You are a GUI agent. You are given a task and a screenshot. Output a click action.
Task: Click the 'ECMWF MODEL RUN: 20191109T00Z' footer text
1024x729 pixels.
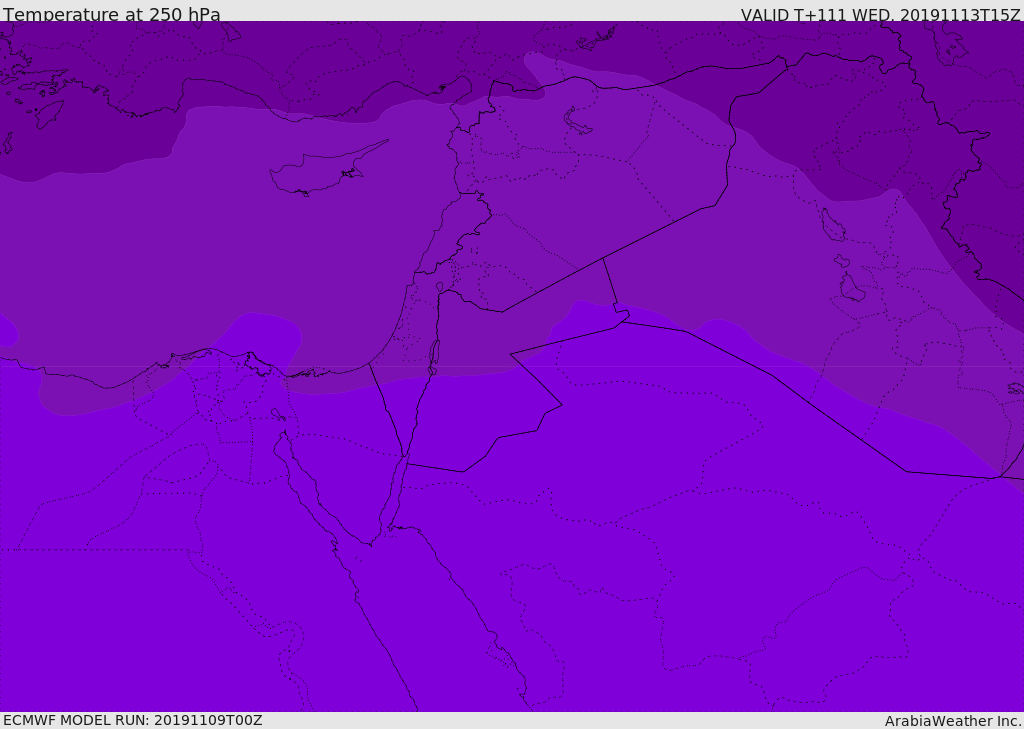click(x=133, y=720)
